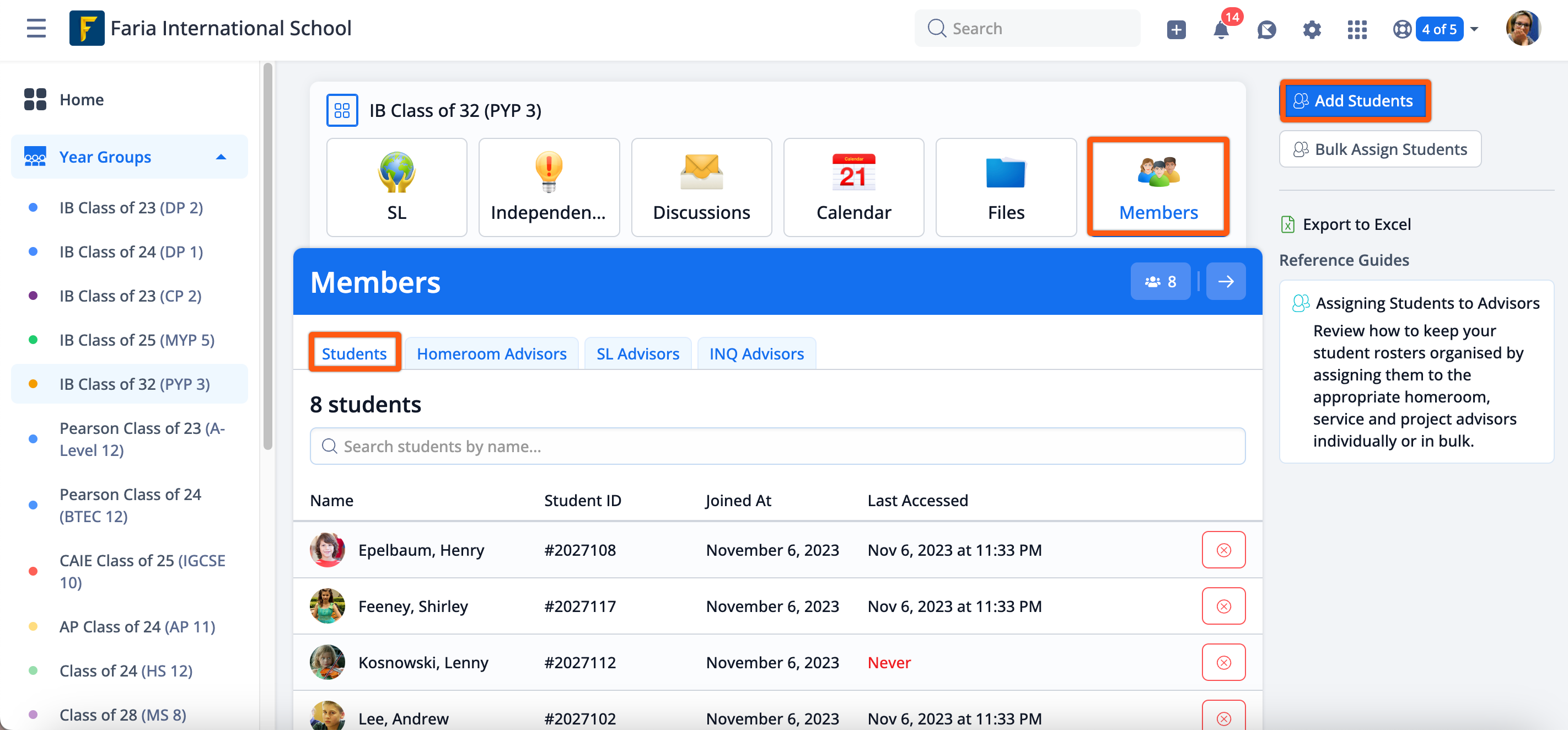This screenshot has height=730, width=1568.
Task: Open the apps grid launcher
Action: coord(1357,29)
